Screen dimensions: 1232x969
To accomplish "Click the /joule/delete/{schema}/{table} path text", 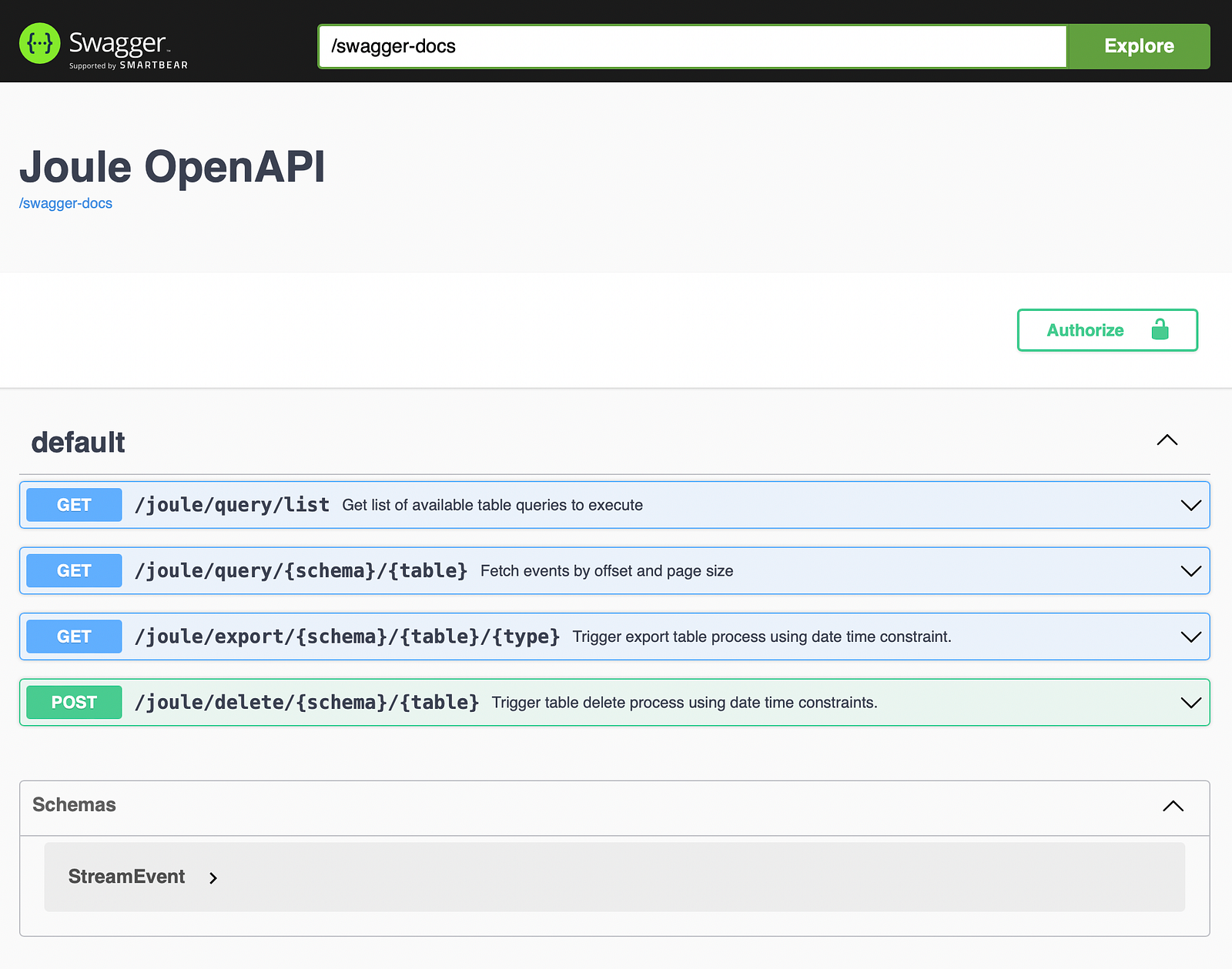I will coord(307,703).
